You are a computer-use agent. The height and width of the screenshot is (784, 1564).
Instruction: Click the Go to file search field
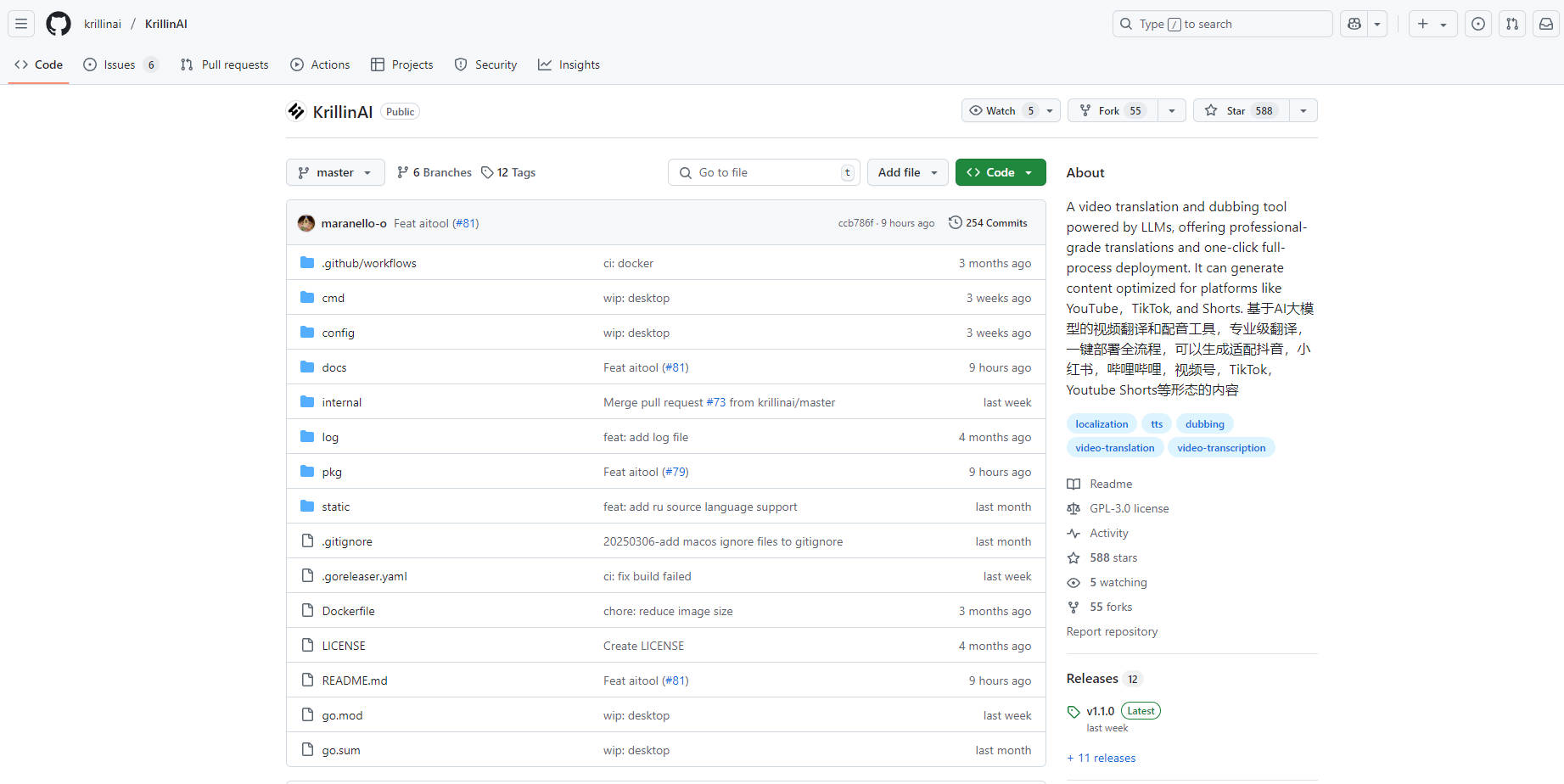tap(764, 172)
